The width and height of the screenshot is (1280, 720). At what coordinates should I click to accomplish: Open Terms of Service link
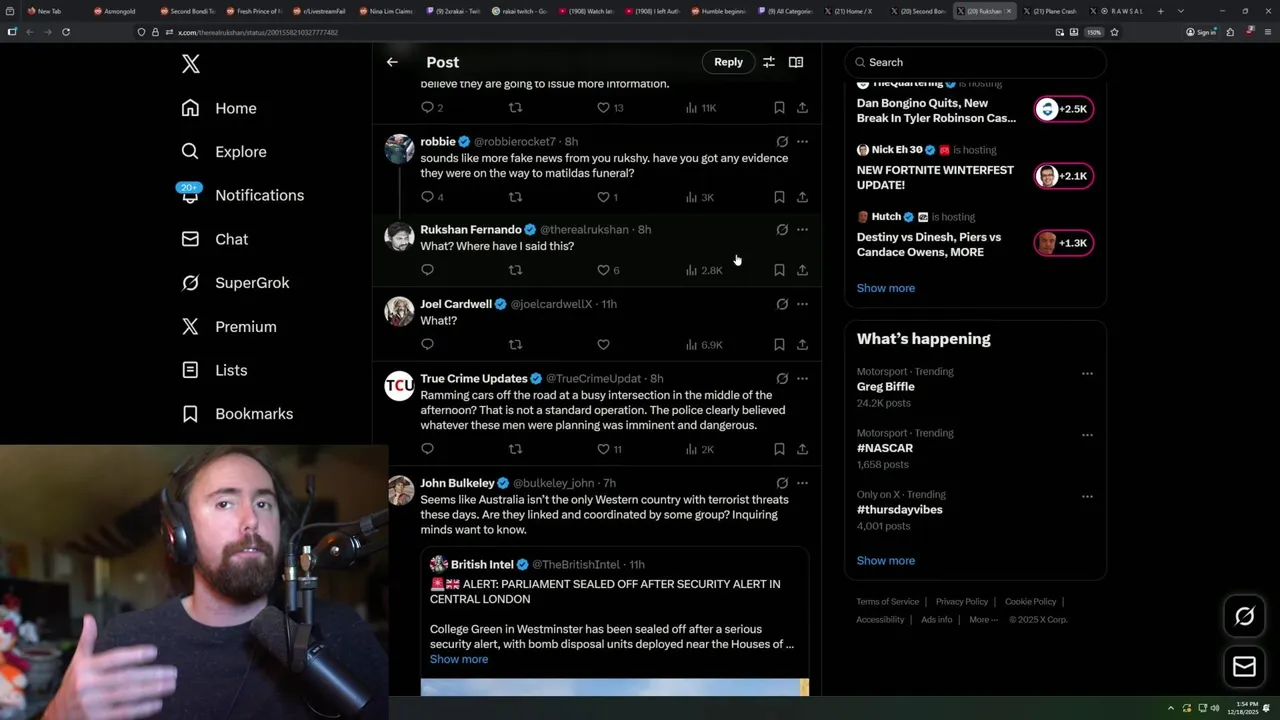coord(887,602)
